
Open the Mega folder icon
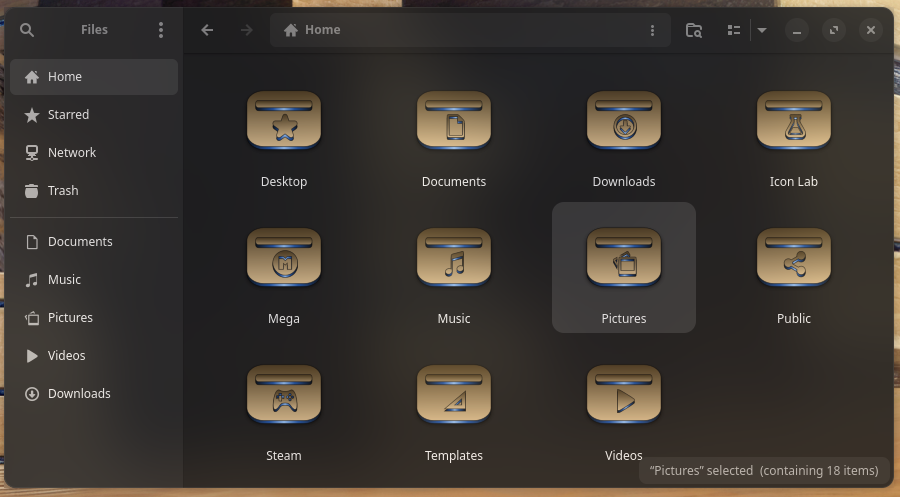tap(284, 259)
